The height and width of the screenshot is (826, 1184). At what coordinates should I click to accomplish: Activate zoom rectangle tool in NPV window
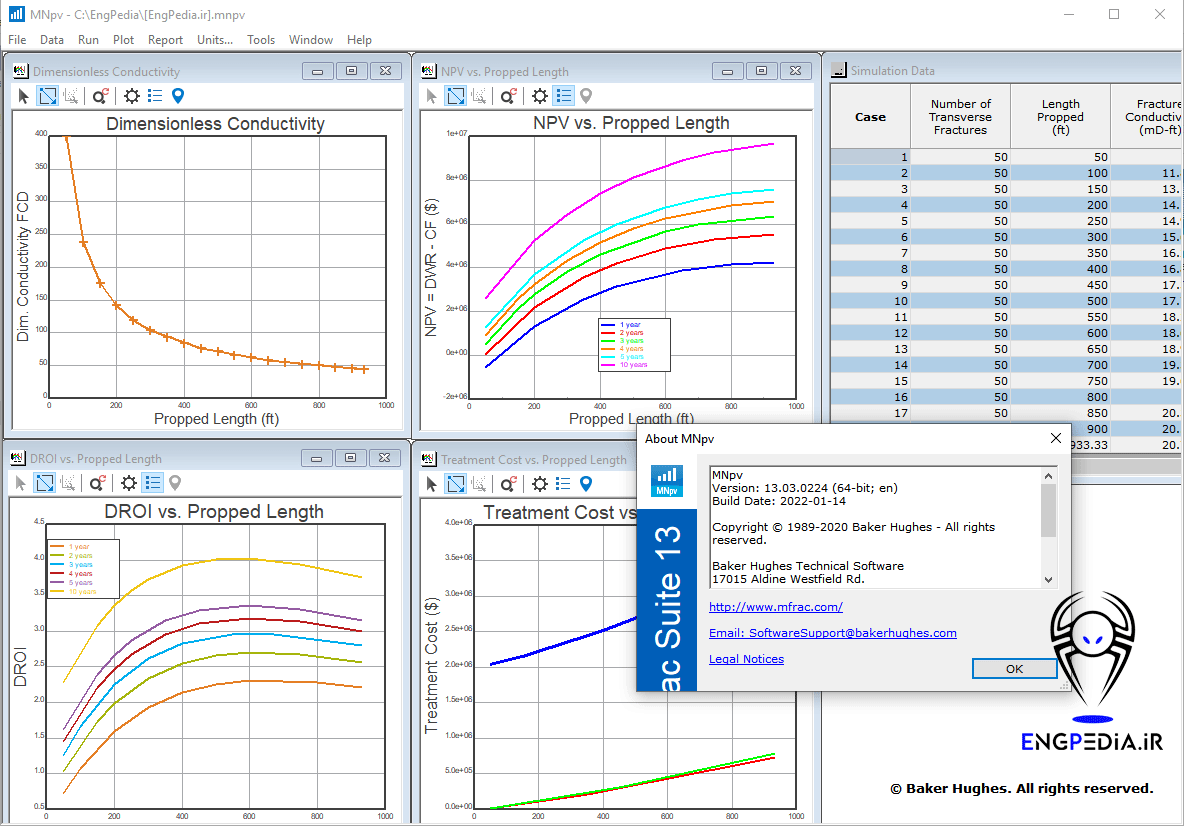[455, 96]
